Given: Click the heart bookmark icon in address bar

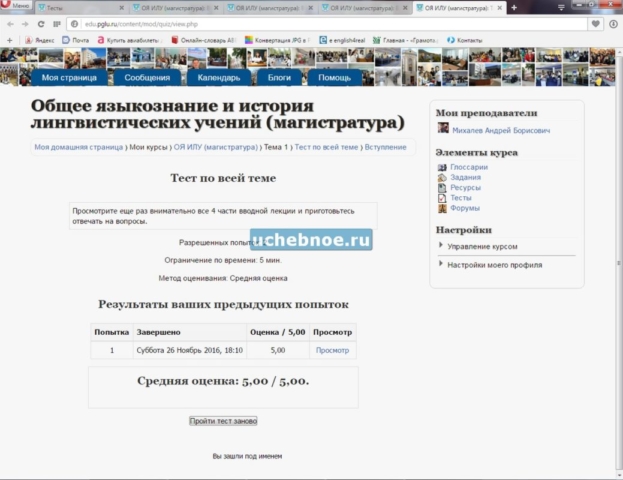Looking at the screenshot, I should point(596,23).
